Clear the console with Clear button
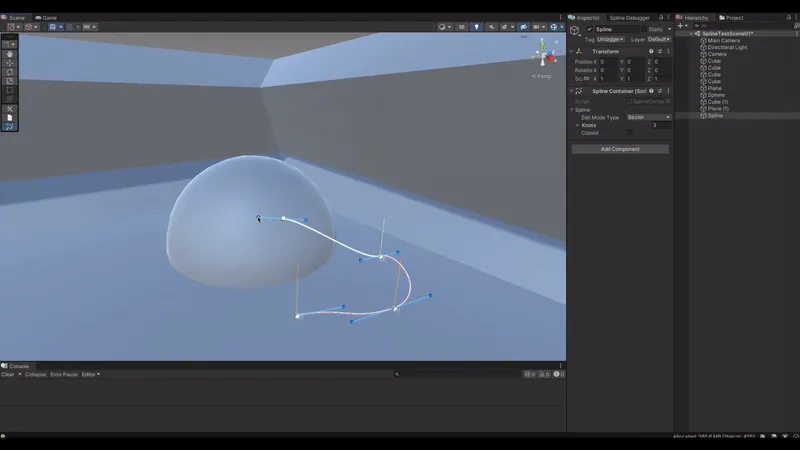The width and height of the screenshot is (800, 450). tap(8, 374)
